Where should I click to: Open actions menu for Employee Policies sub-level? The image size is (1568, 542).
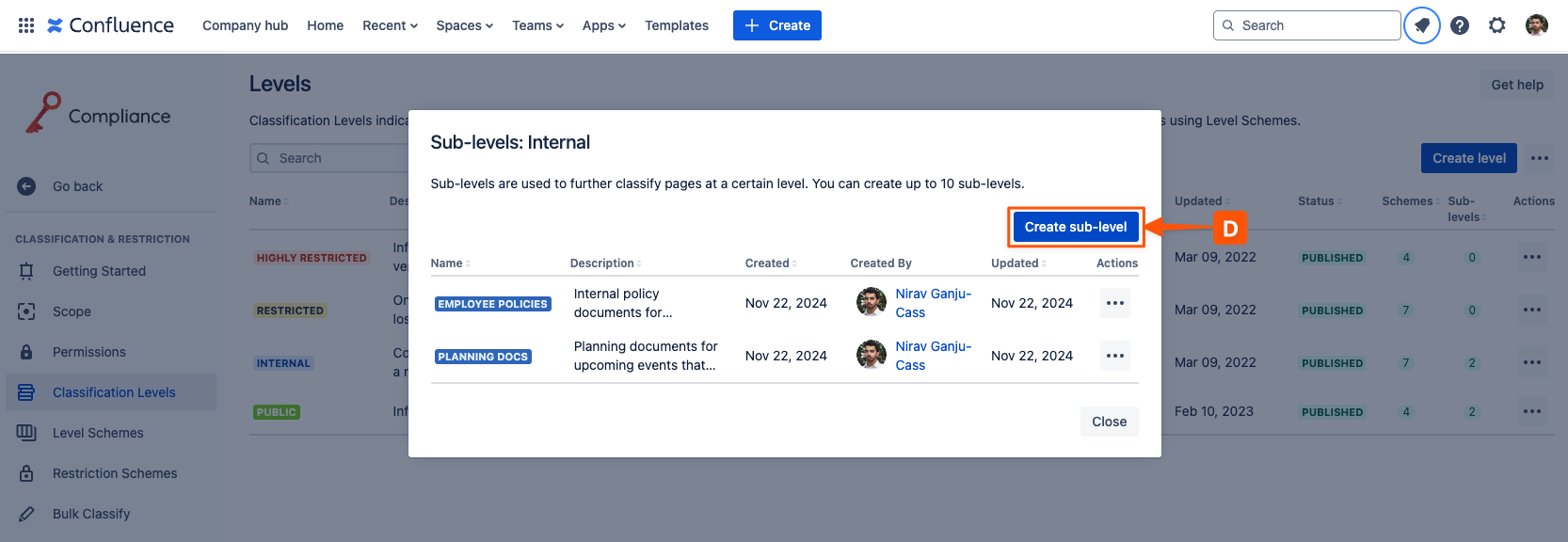click(x=1114, y=303)
